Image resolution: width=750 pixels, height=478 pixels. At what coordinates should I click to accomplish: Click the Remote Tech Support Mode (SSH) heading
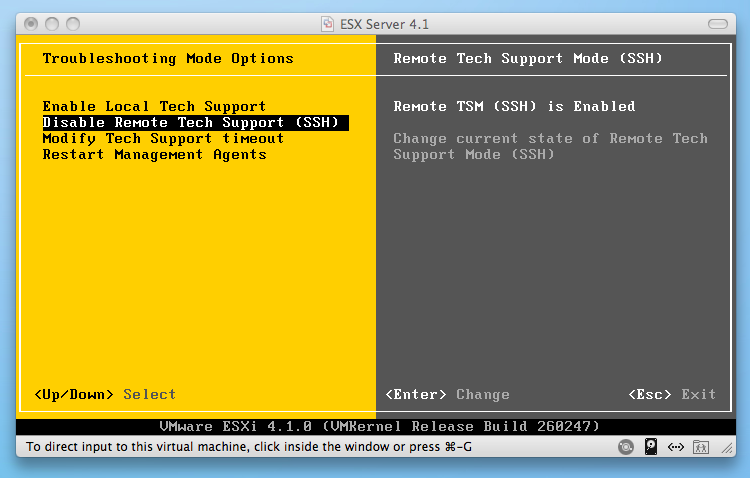pyautogui.click(x=528, y=59)
